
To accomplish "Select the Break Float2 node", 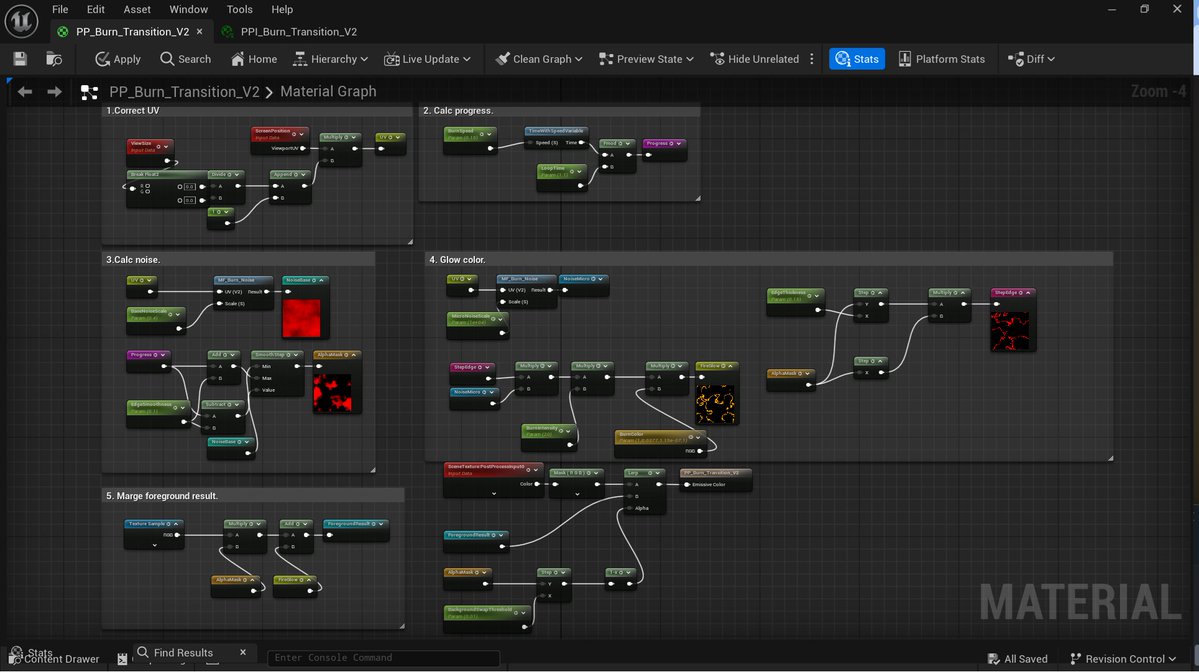I will point(166,188).
